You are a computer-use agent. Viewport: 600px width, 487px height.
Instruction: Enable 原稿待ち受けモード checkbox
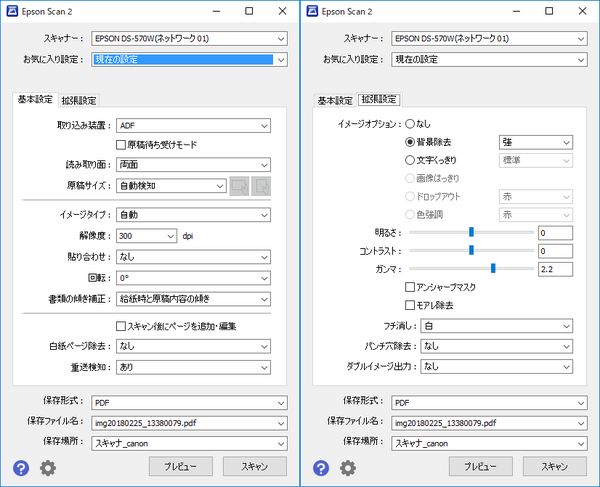[x=121, y=145]
